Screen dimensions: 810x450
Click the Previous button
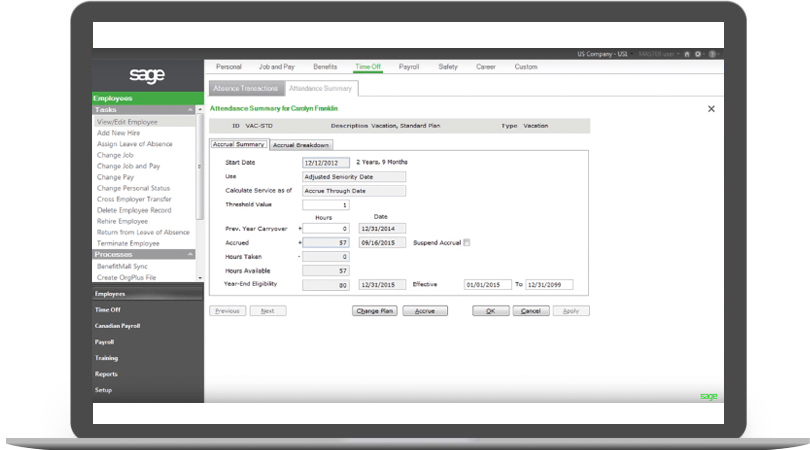click(x=227, y=311)
